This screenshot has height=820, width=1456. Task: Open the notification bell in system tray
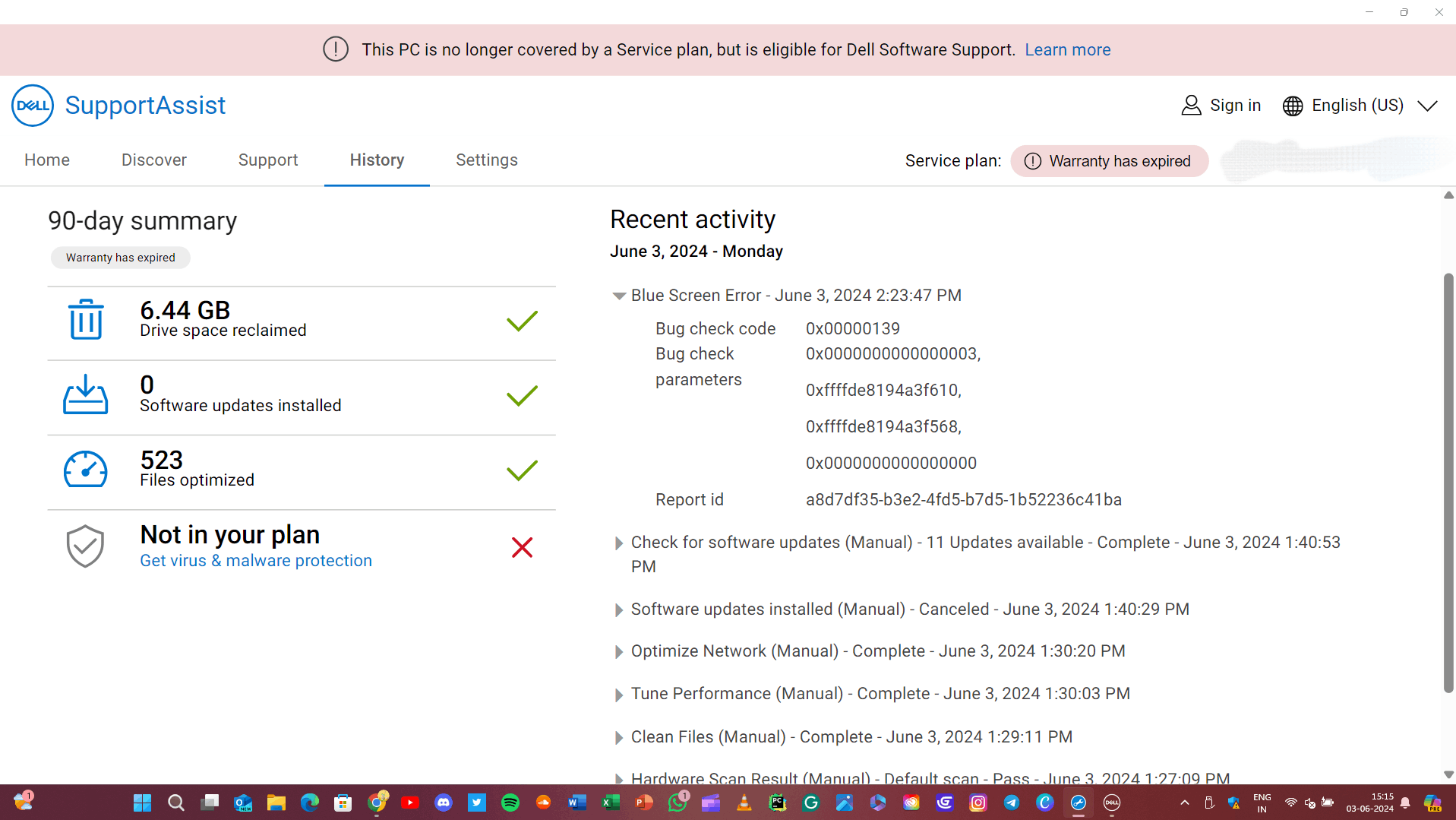point(1405,803)
